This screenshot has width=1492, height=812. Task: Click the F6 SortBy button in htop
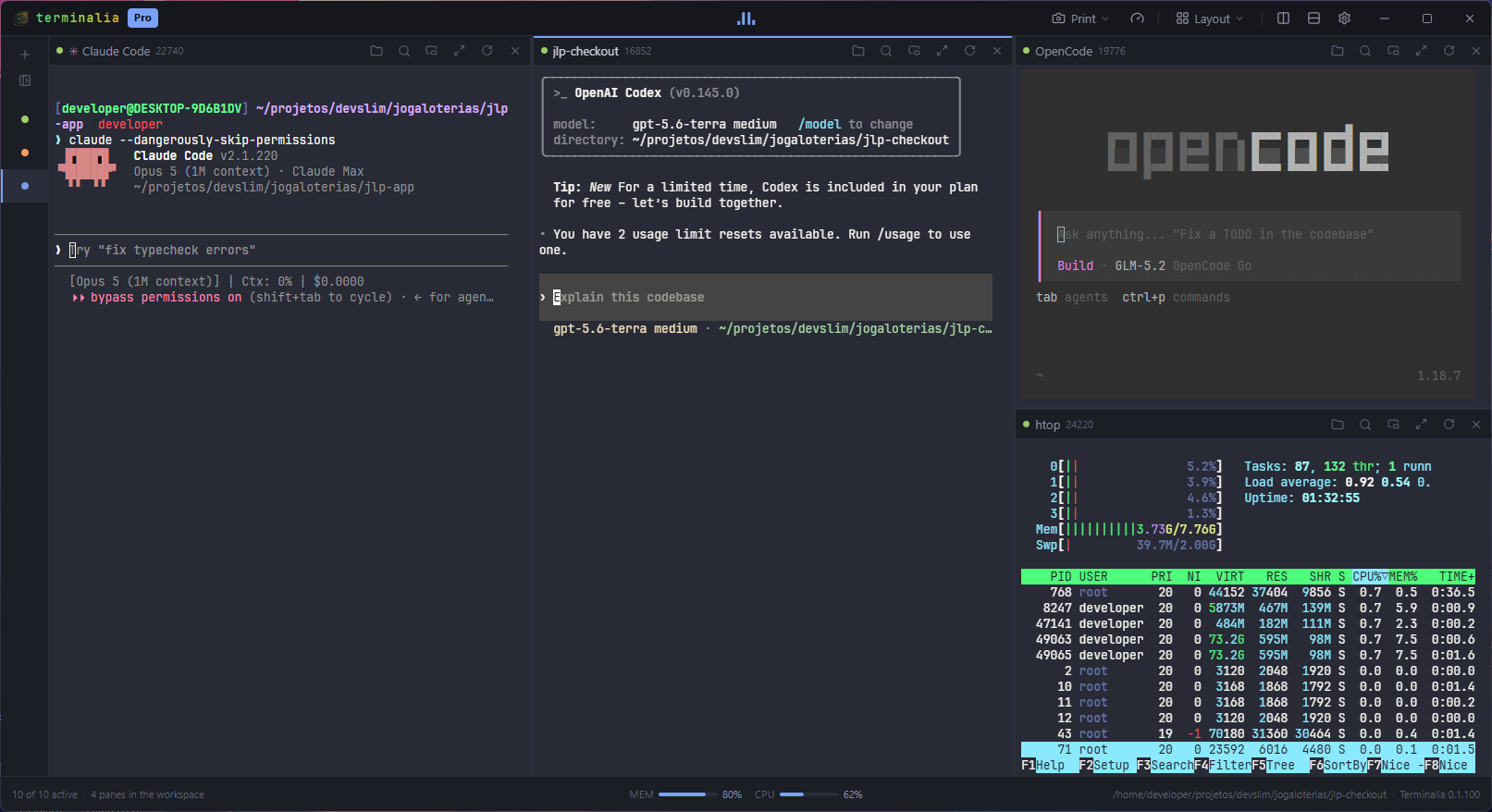click(1338, 765)
